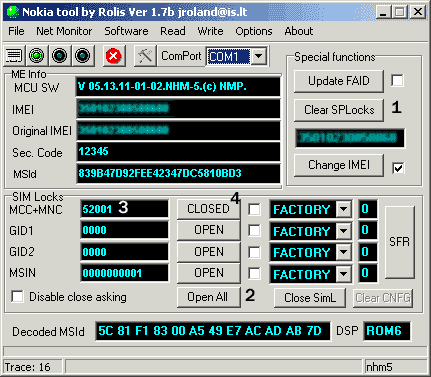Click the list/log window toolbar icon

pyautogui.click(x=14, y=56)
